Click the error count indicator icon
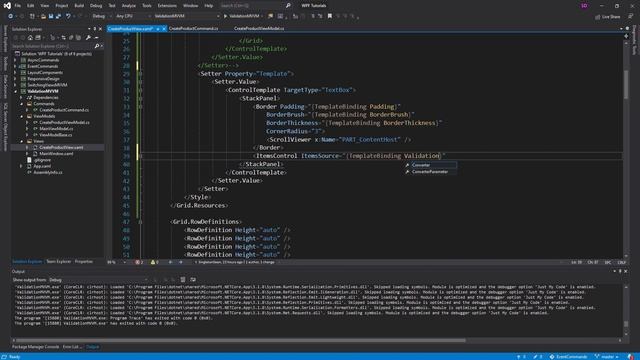This screenshot has width=640, height=360. (139, 262)
